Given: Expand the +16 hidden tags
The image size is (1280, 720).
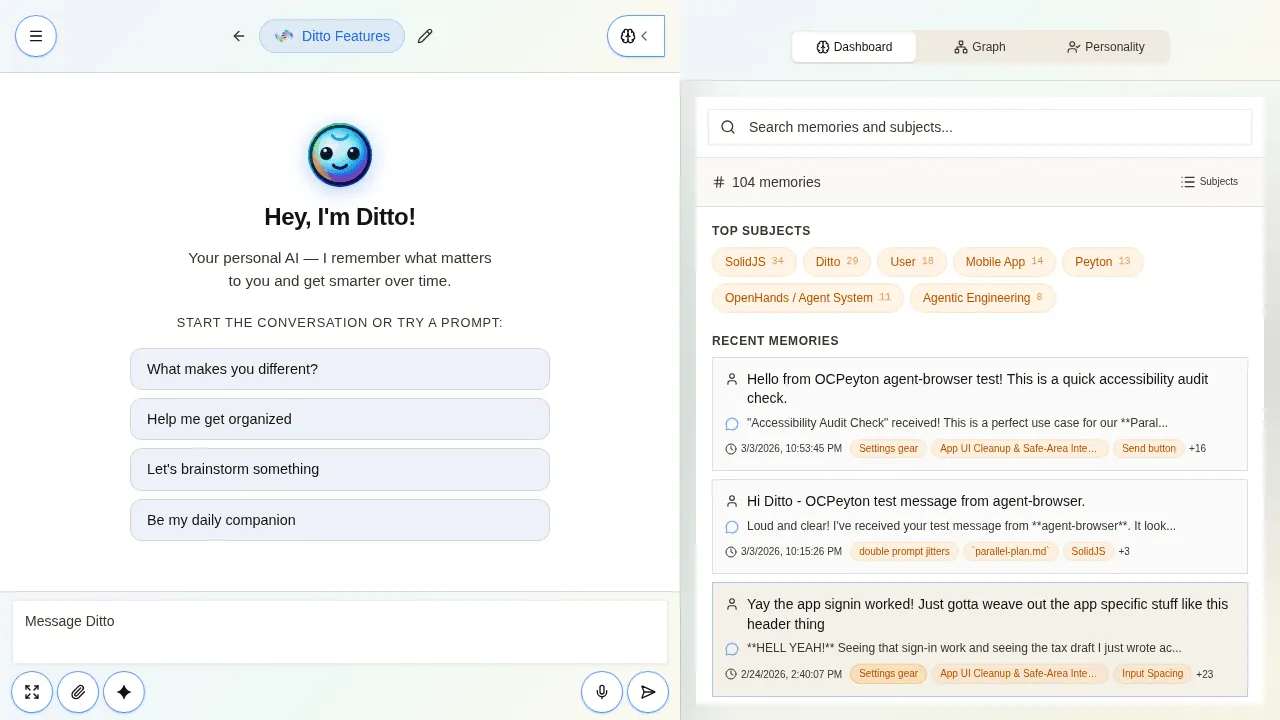Looking at the screenshot, I should coord(1196,448).
